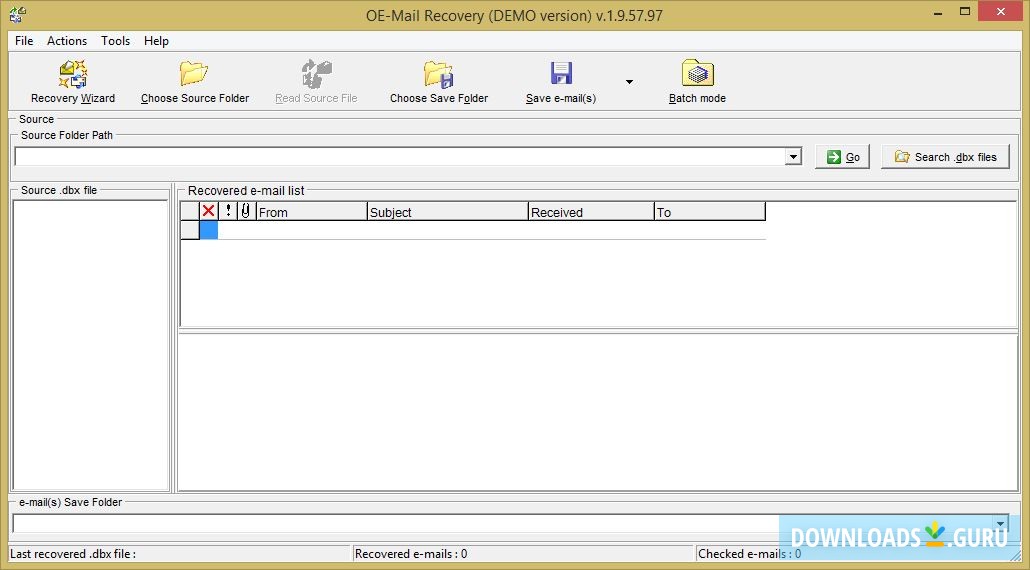Sort by the Subject column header
1030x570 pixels.
coord(448,211)
